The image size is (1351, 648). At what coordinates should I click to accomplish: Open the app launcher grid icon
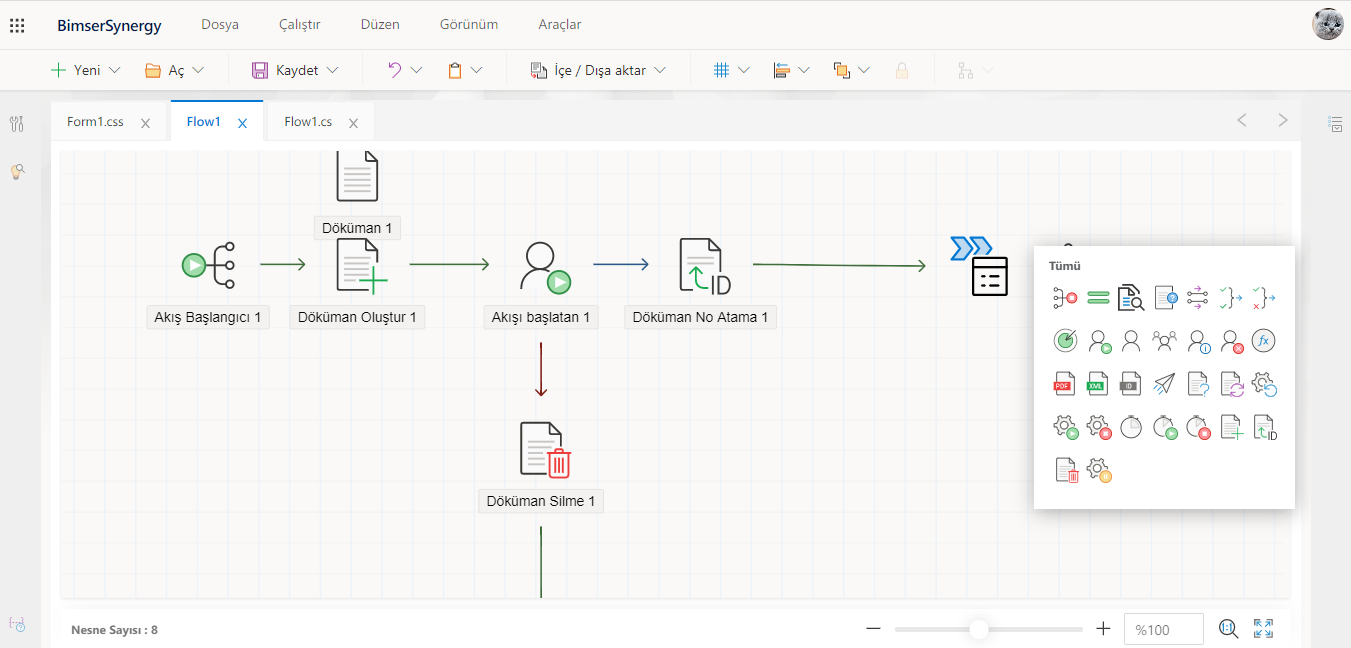point(17,25)
